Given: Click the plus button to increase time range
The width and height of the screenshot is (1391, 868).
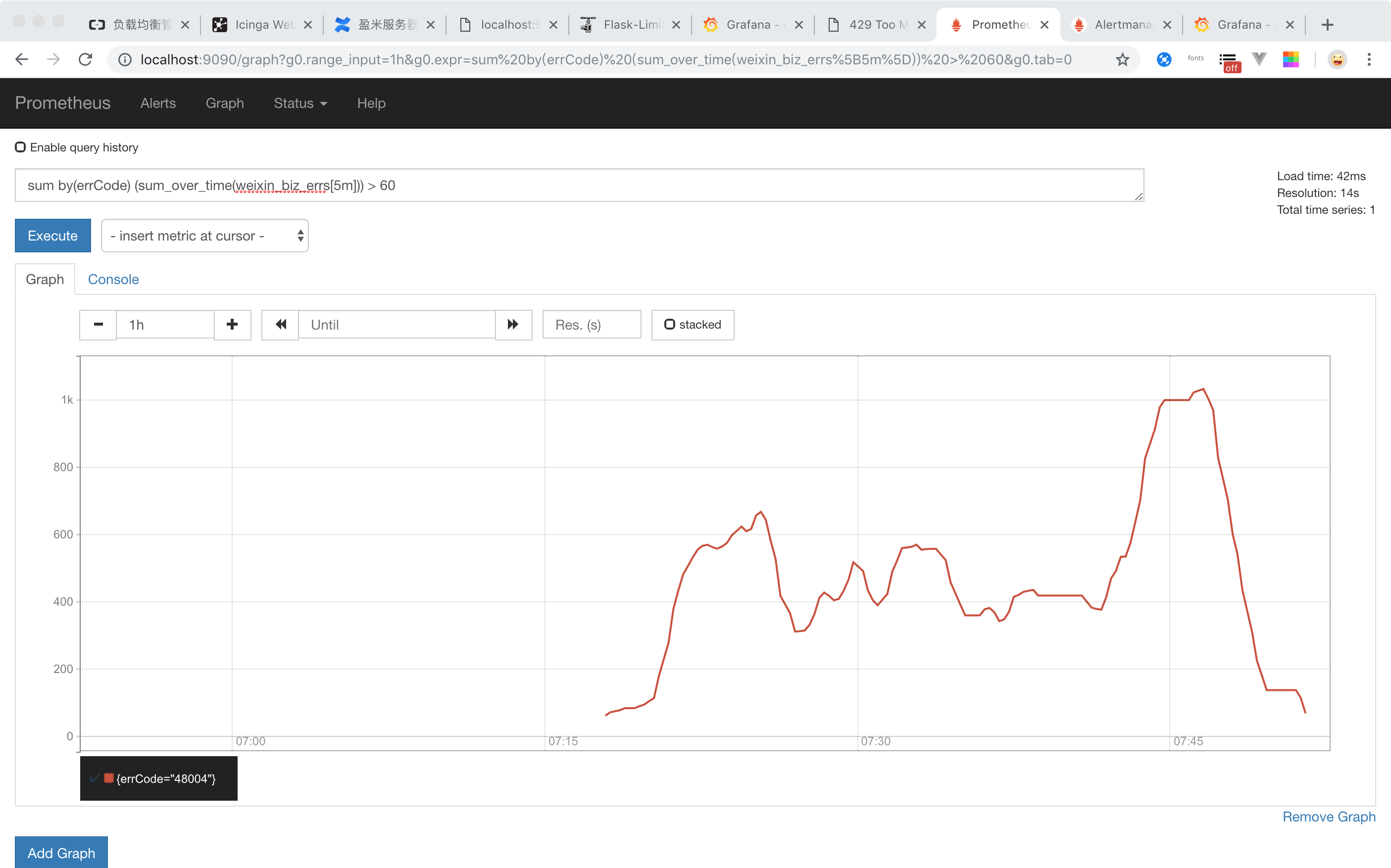Looking at the screenshot, I should coord(232,325).
